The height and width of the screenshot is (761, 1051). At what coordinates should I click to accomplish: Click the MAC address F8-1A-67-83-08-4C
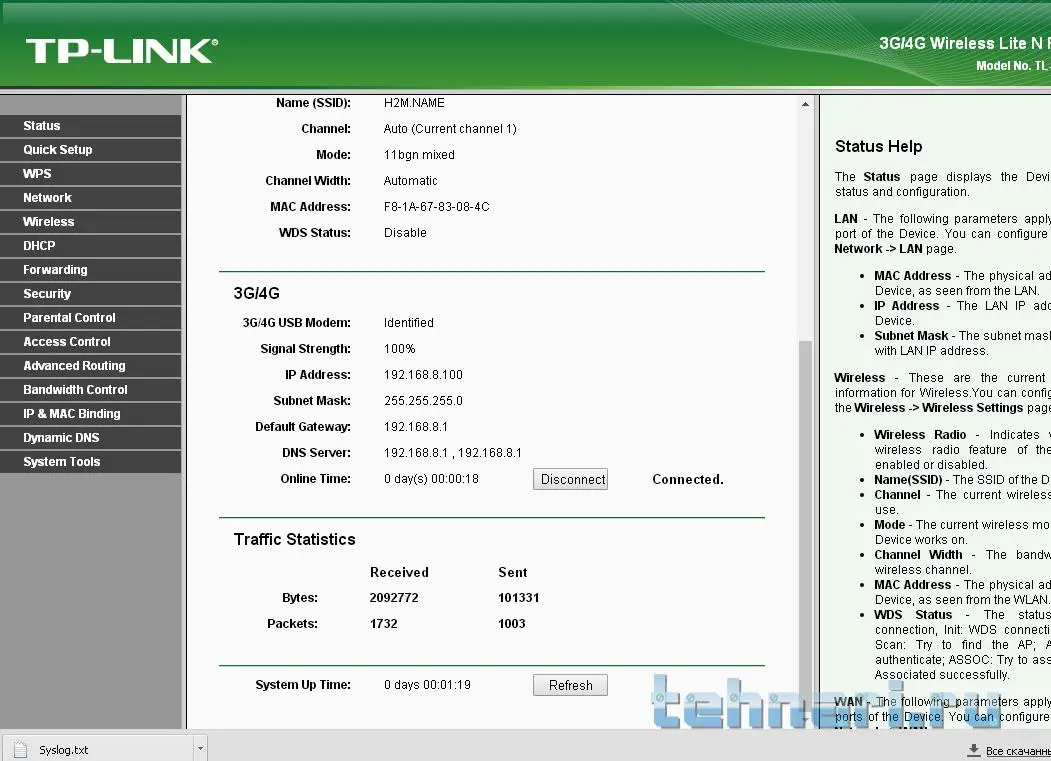tap(436, 207)
